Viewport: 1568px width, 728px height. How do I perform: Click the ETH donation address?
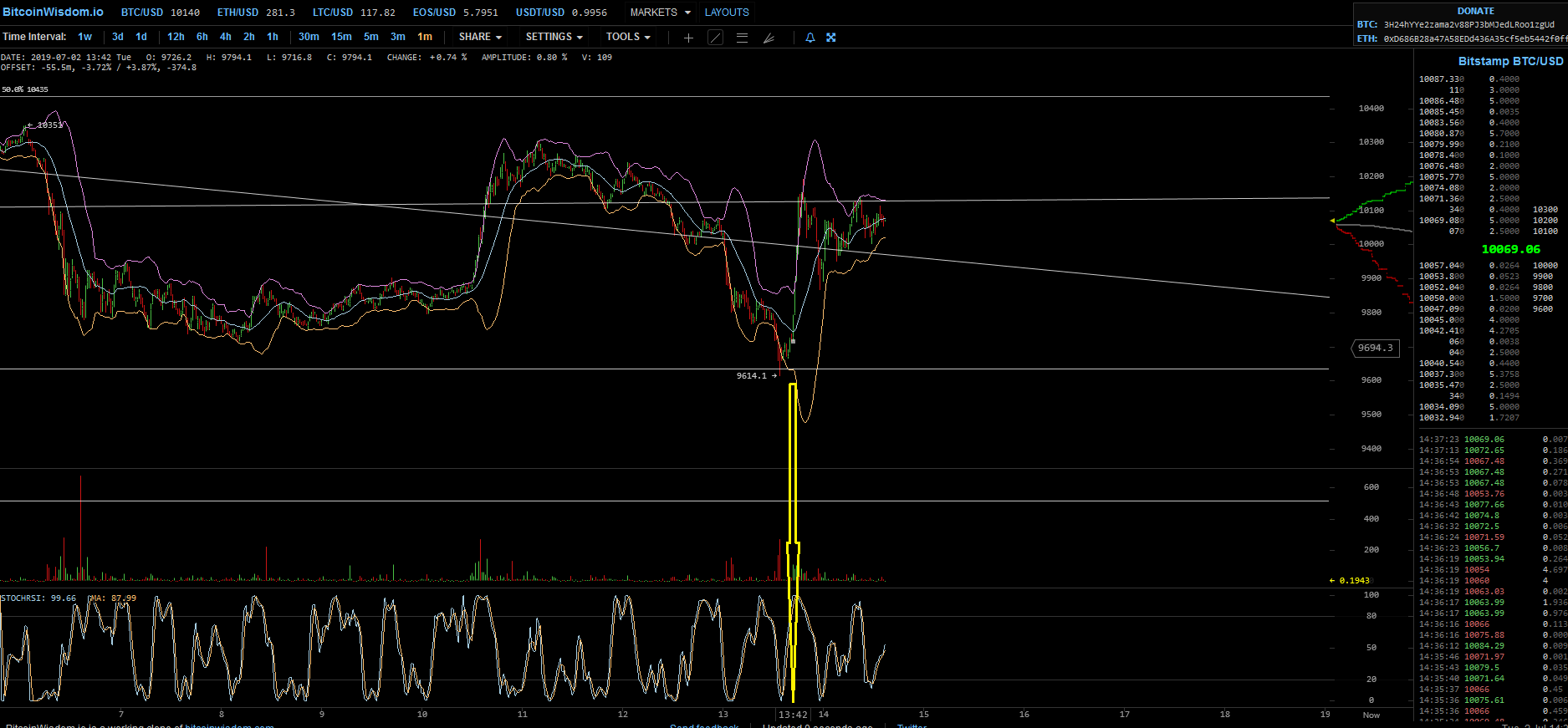point(1475,38)
